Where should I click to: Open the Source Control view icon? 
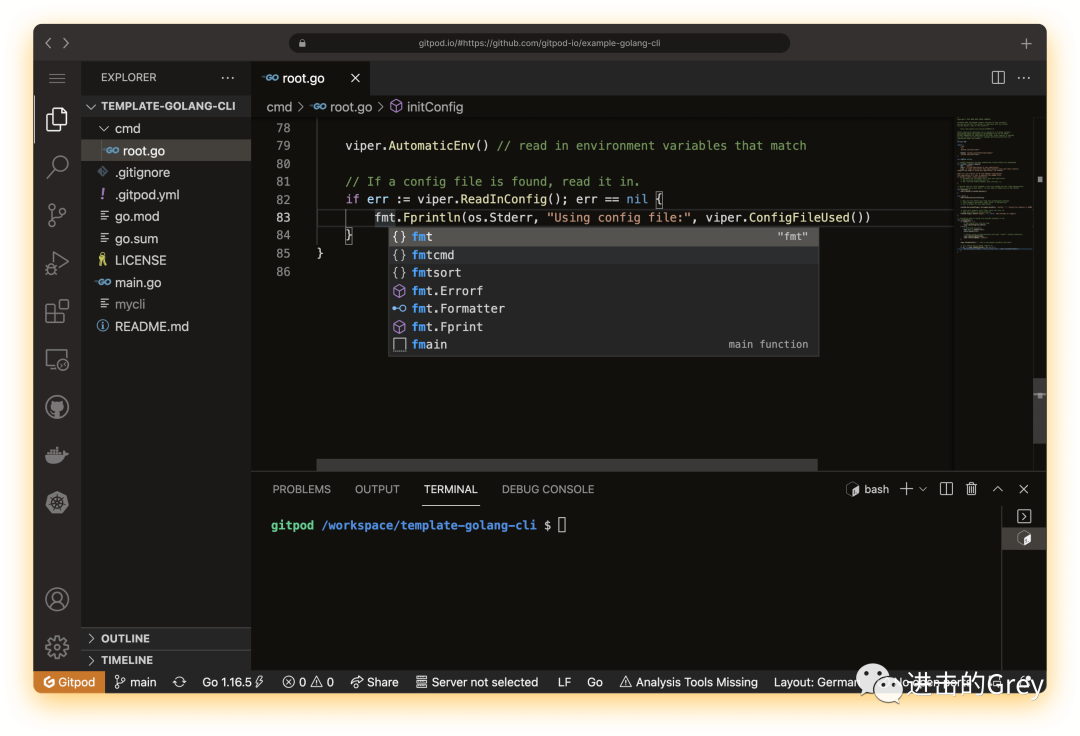coord(57,215)
